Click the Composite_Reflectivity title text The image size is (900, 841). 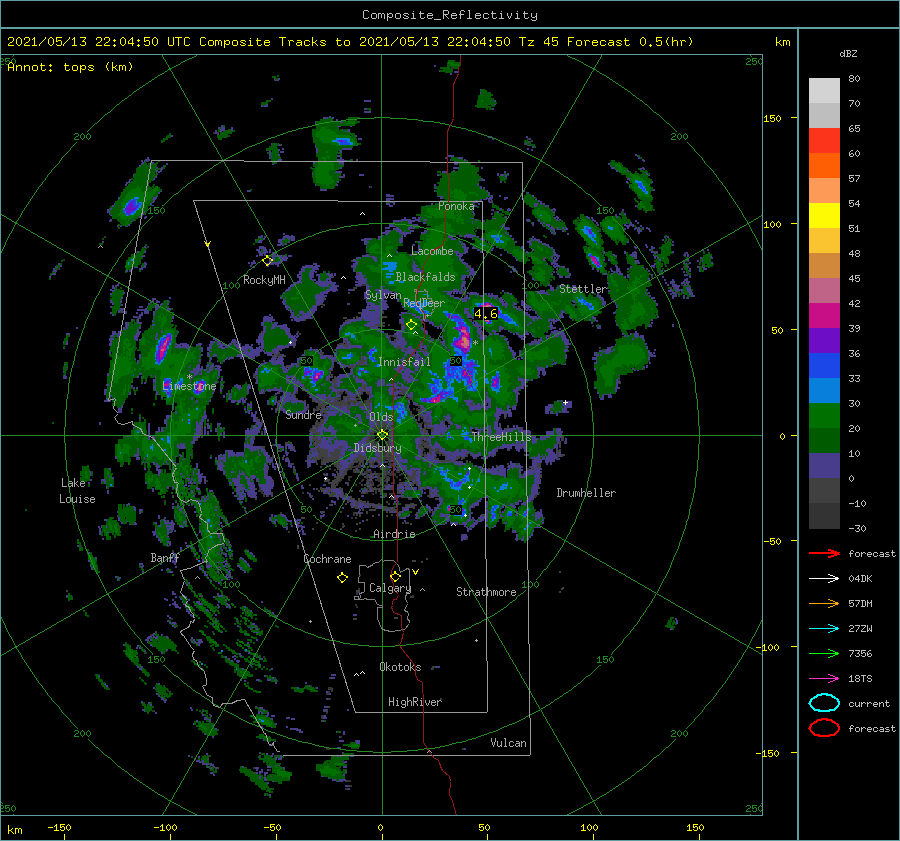coord(450,15)
